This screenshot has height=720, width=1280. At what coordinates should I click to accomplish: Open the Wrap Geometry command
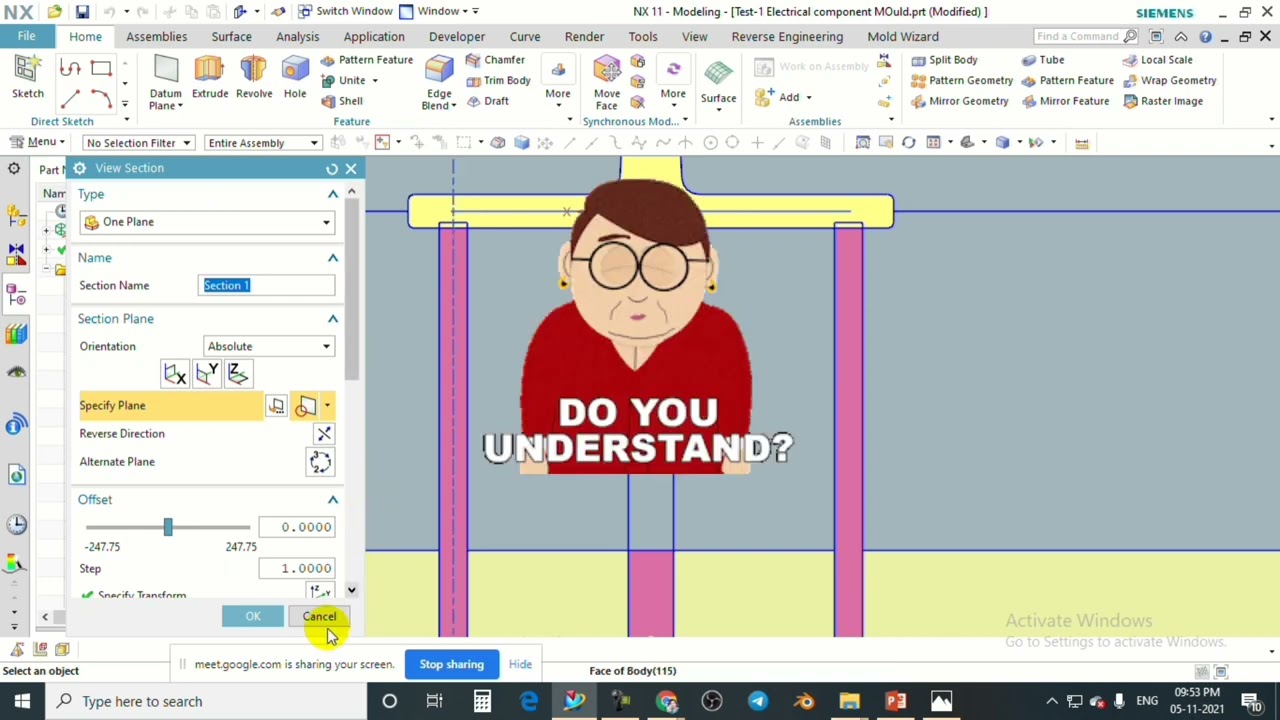(1169, 80)
